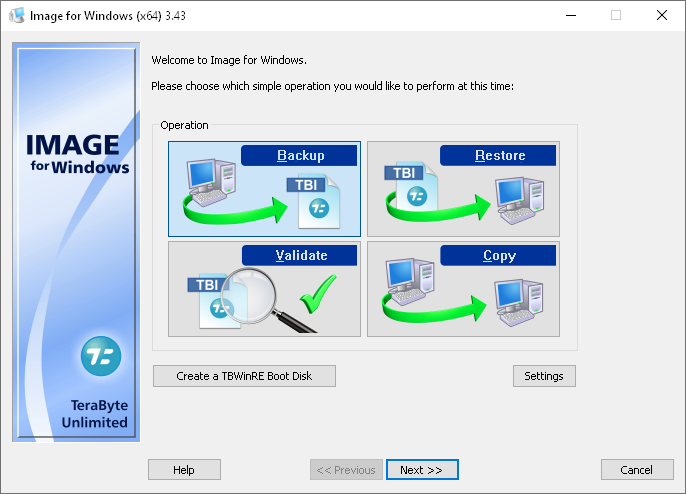
Task: Click the Help button
Action: point(184,469)
